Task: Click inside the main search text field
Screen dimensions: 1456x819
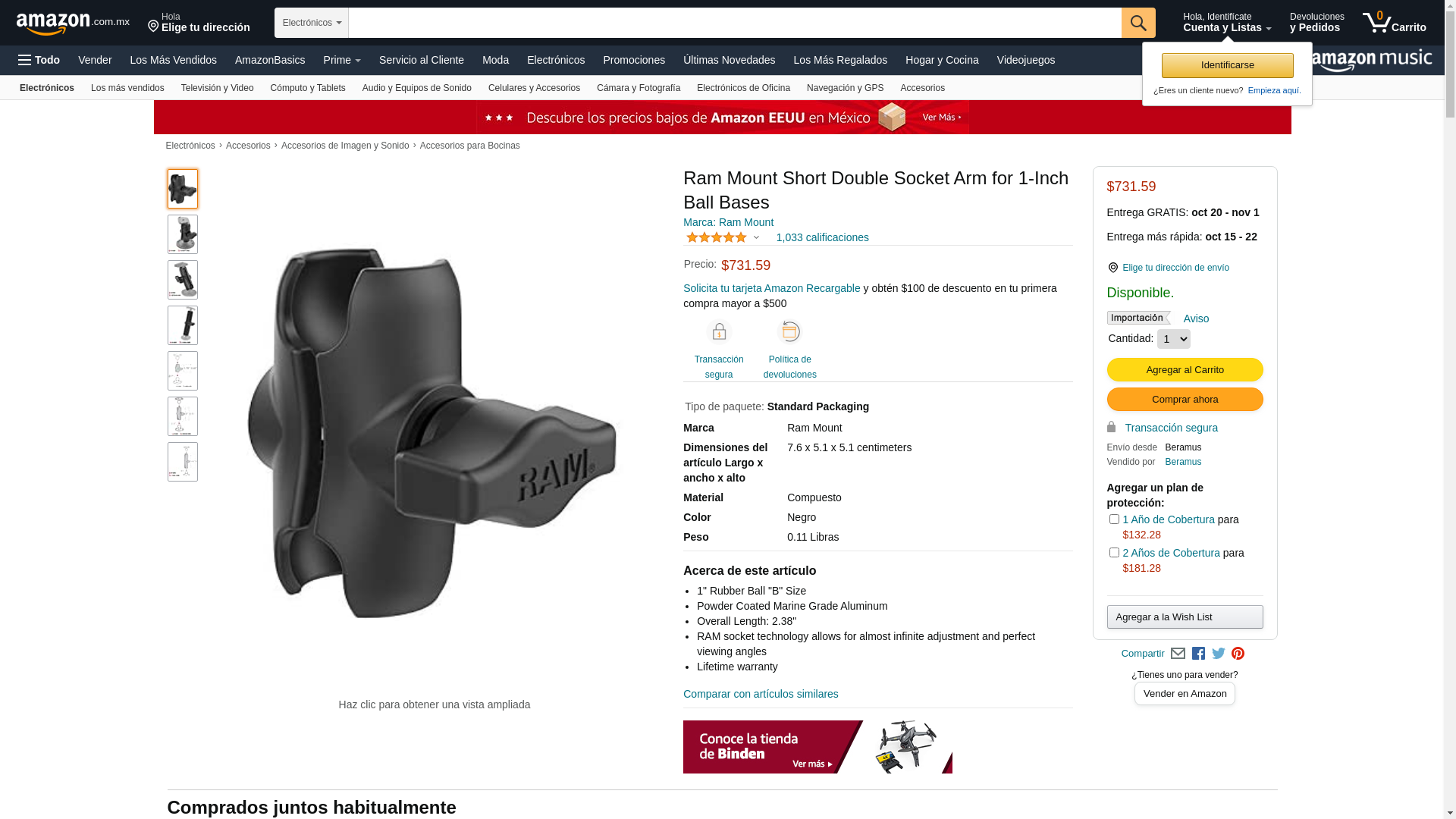Action: tap(735, 23)
